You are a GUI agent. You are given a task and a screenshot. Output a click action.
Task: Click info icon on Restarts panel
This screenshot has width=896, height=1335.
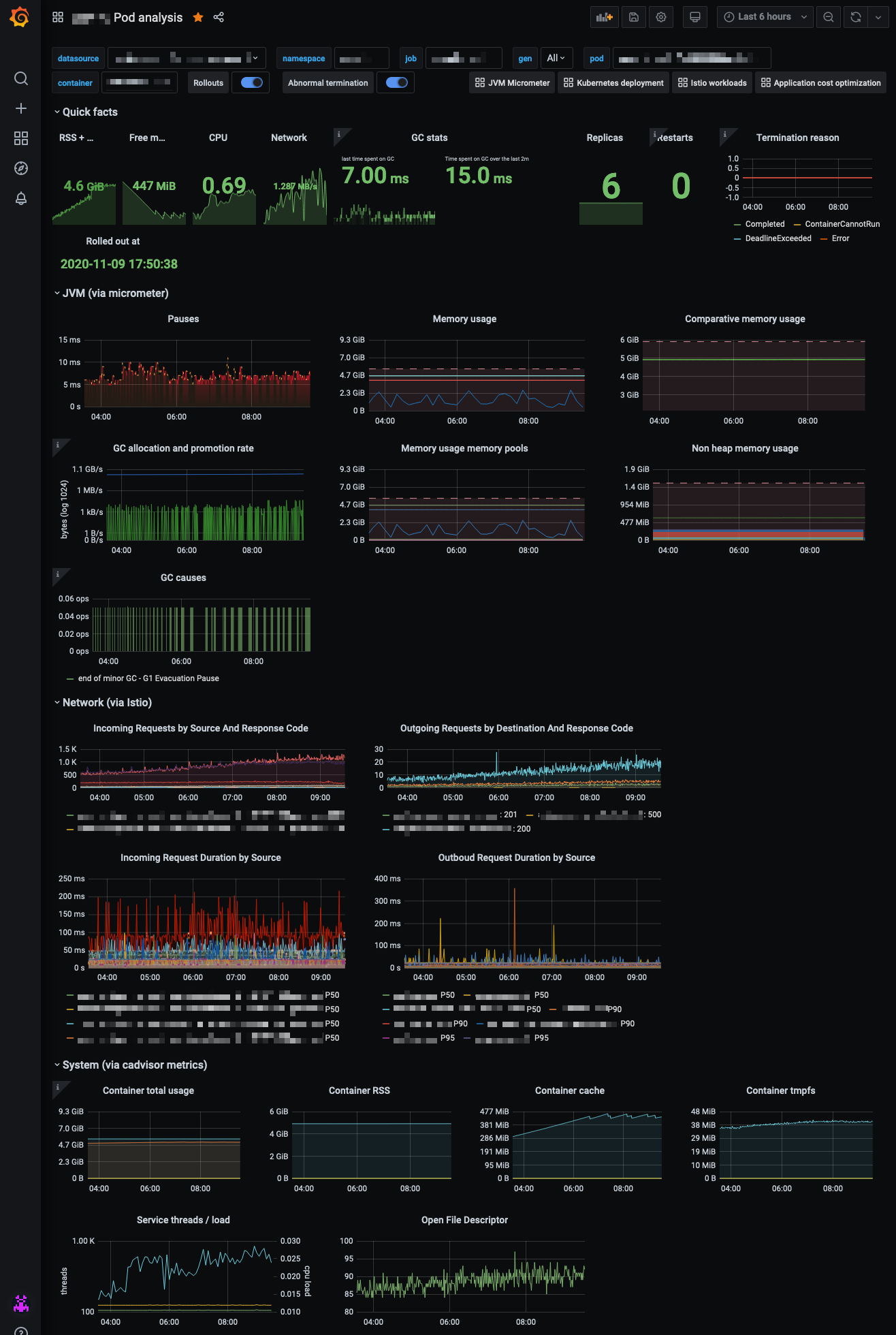[654, 134]
